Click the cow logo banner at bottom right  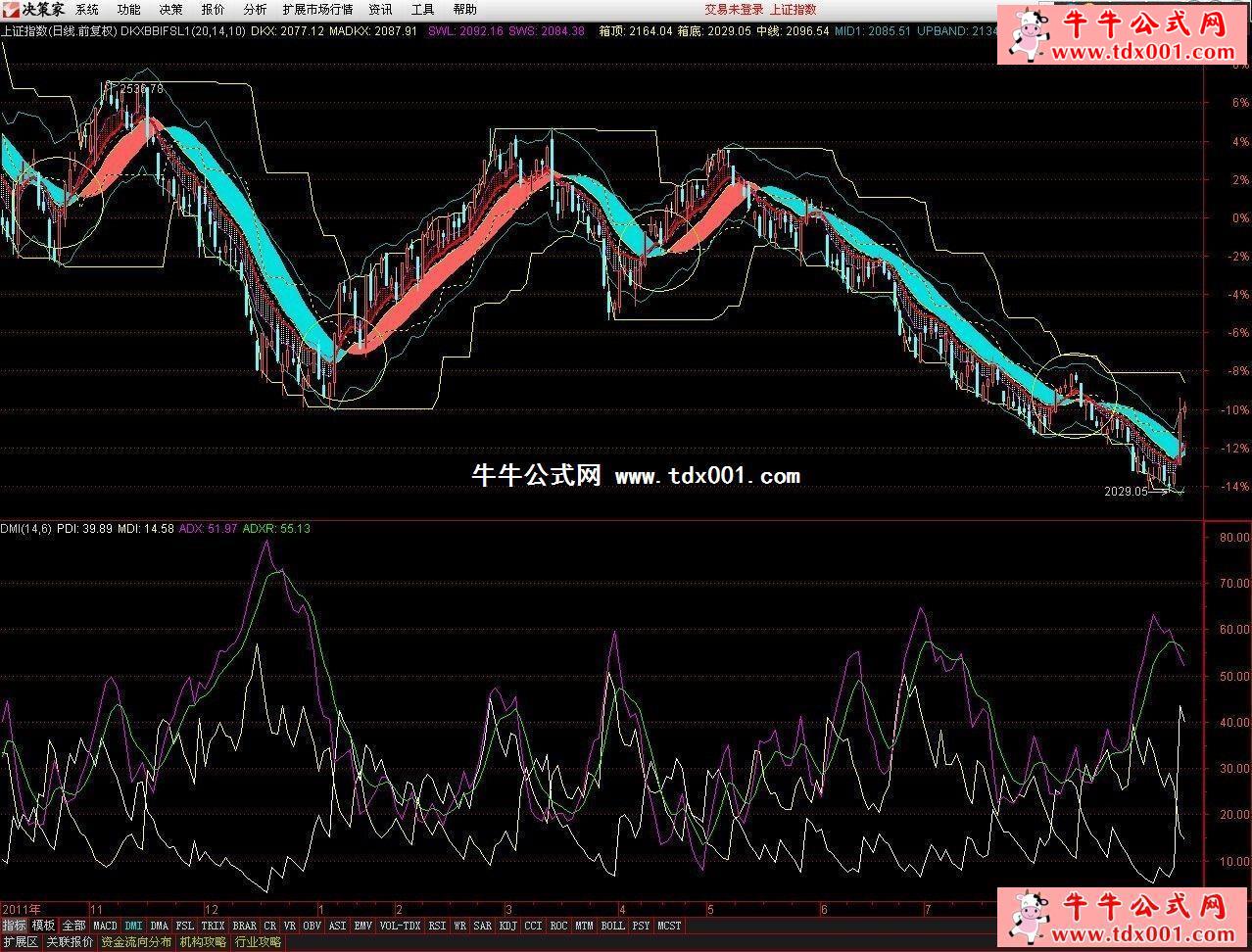tap(1124, 919)
